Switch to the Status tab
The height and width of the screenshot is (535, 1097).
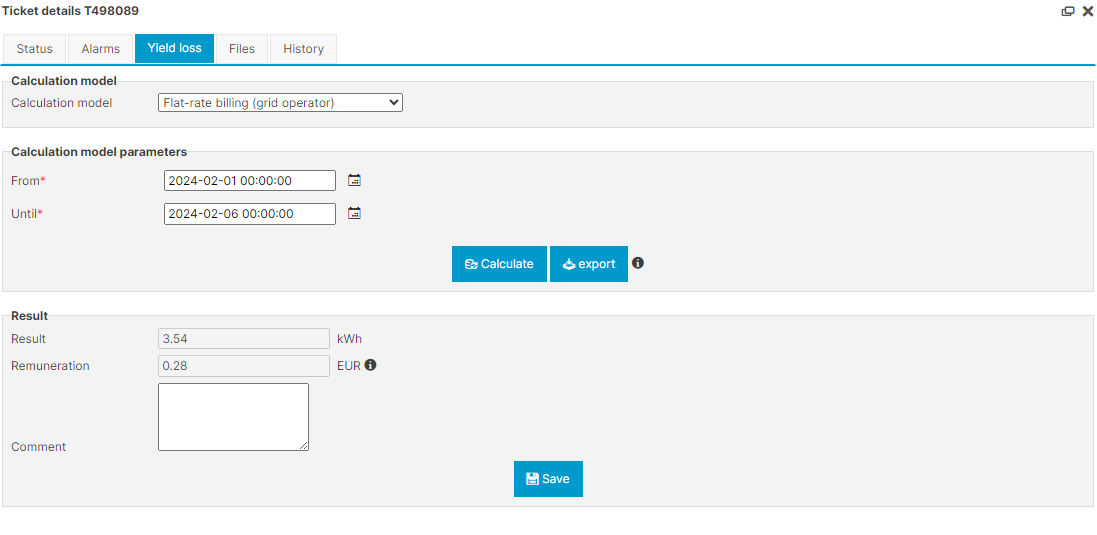[34, 49]
